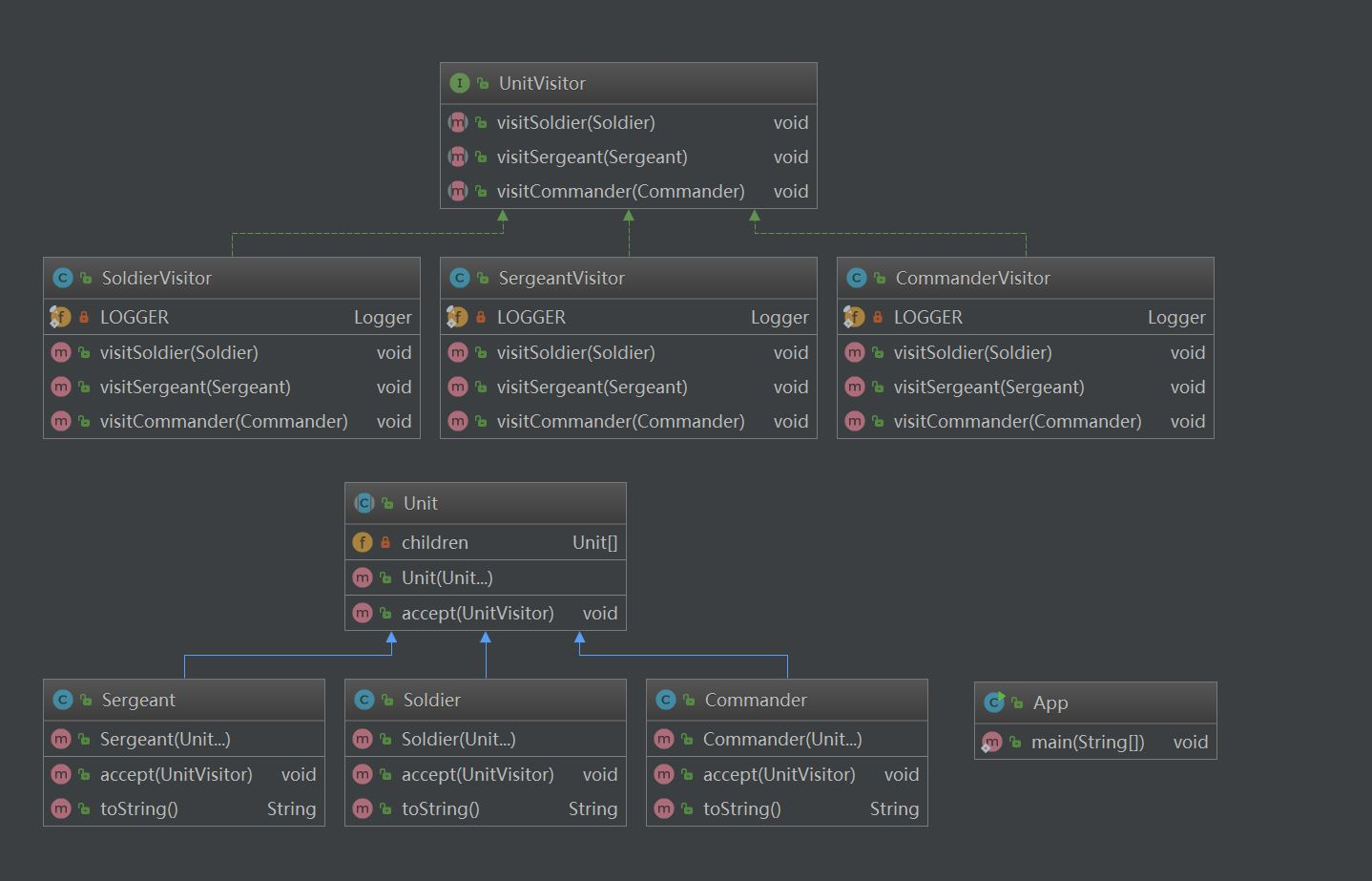Click method icon beside Unit(Unit...) constructor
The width and height of the screenshot is (1372, 881).
(362, 577)
